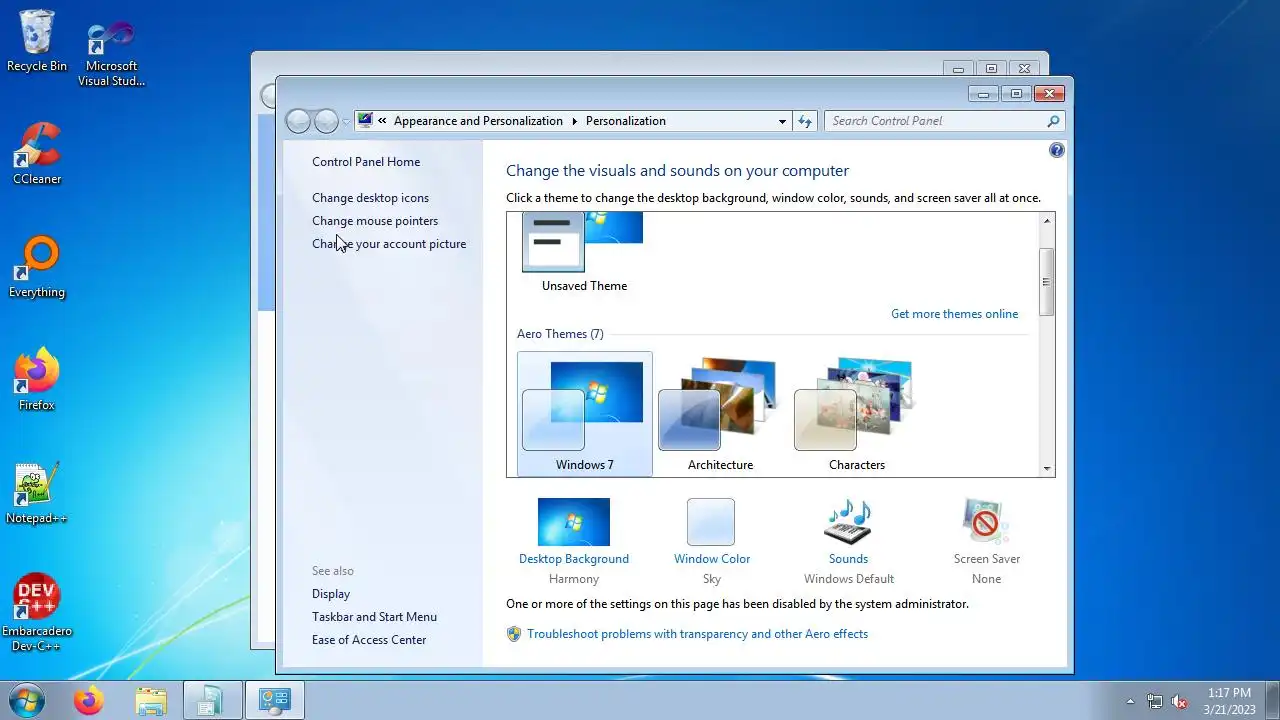
Task: Close the background window behind Personalization
Action: click(x=1024, y=69)
